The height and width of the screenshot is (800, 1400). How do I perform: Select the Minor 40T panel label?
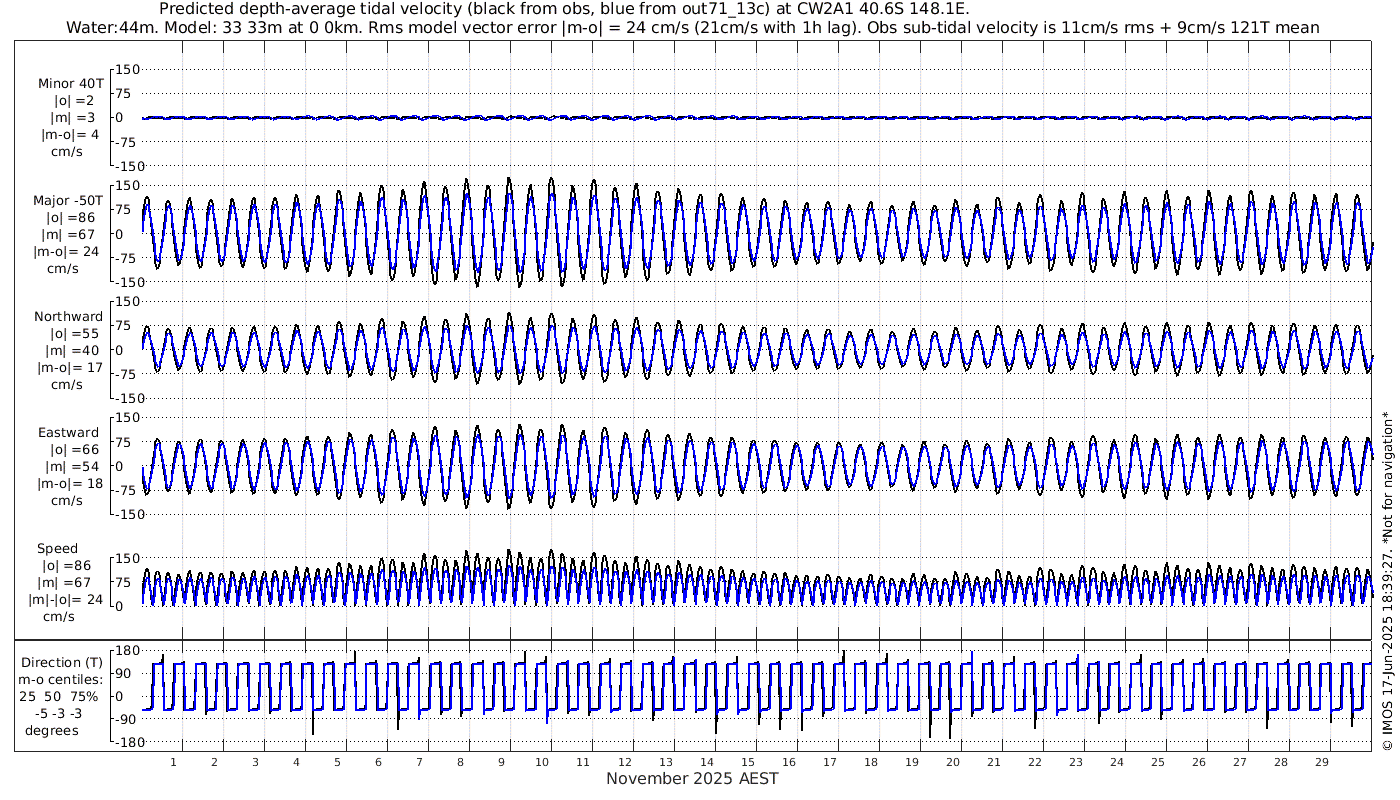pyautogui.click(x=70, y=83)
